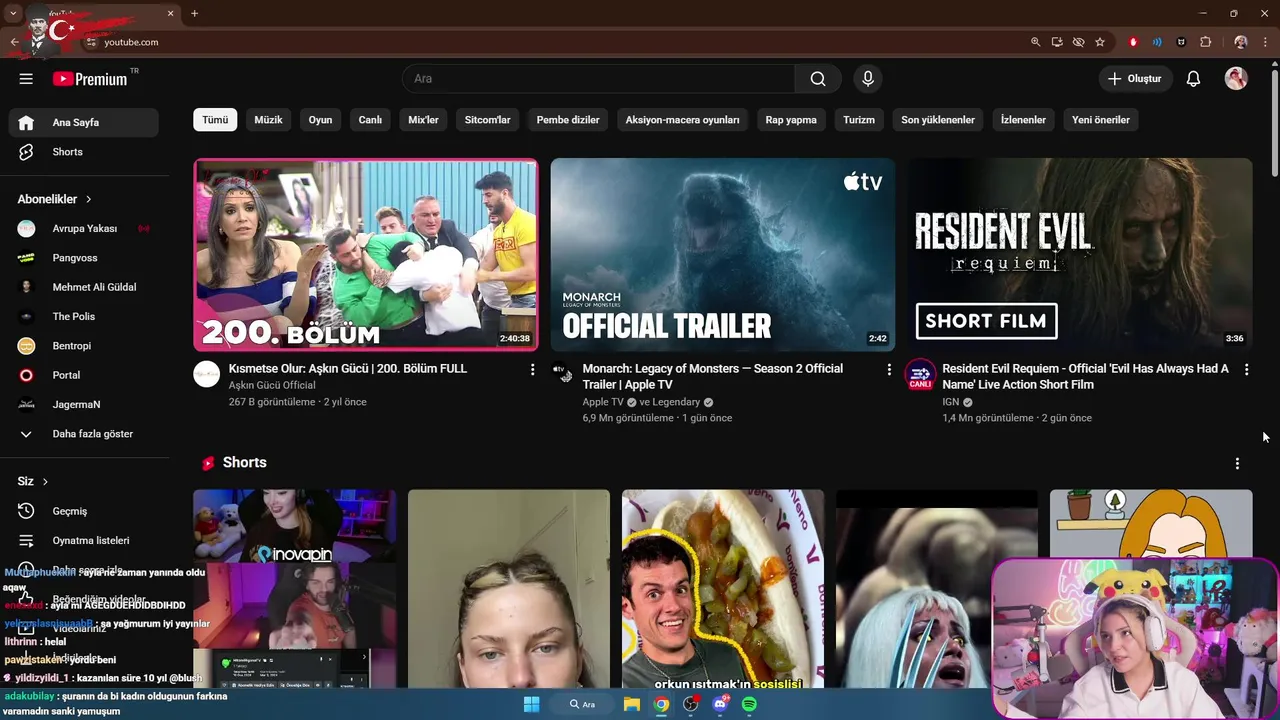This screenshot has width=1280, height=720.
Task: Select the Yeni öneriler filter chip
Action: tap(1101, 120)
